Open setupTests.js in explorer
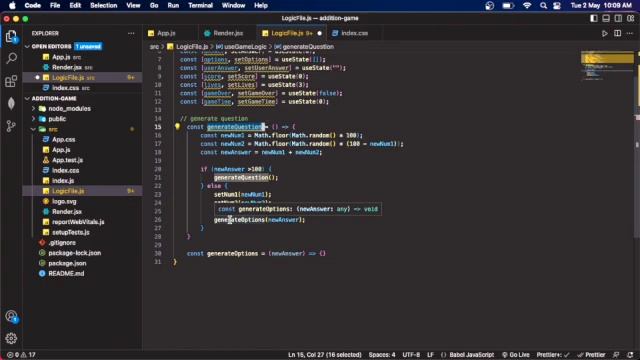The width and height of the screenshot is (640, 360). click(x=71, y=232)
